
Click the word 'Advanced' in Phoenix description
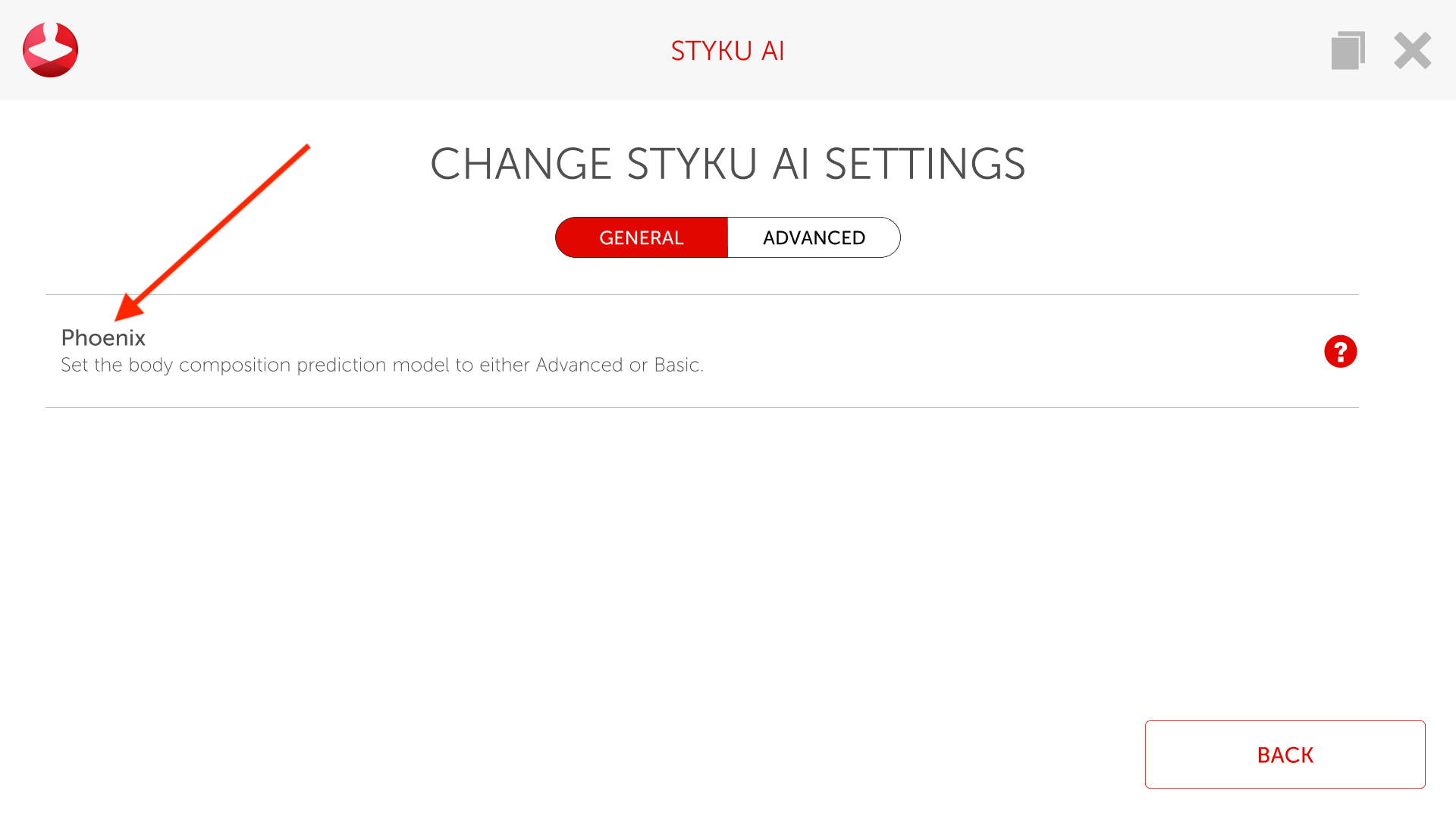pyautogui.click(x=579, y=366)
